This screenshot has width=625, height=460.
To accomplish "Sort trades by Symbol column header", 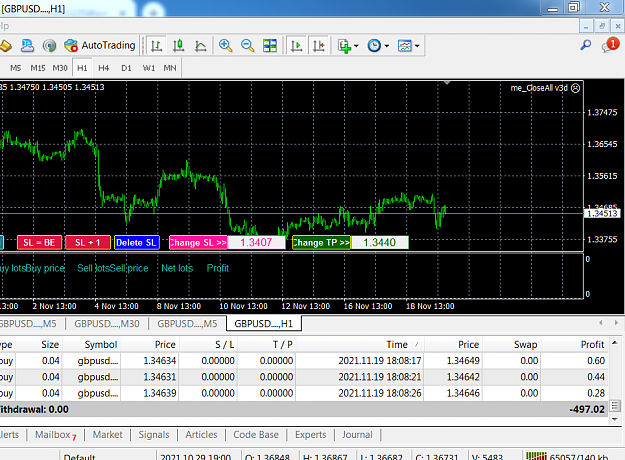I will click(x=92, y=344).
